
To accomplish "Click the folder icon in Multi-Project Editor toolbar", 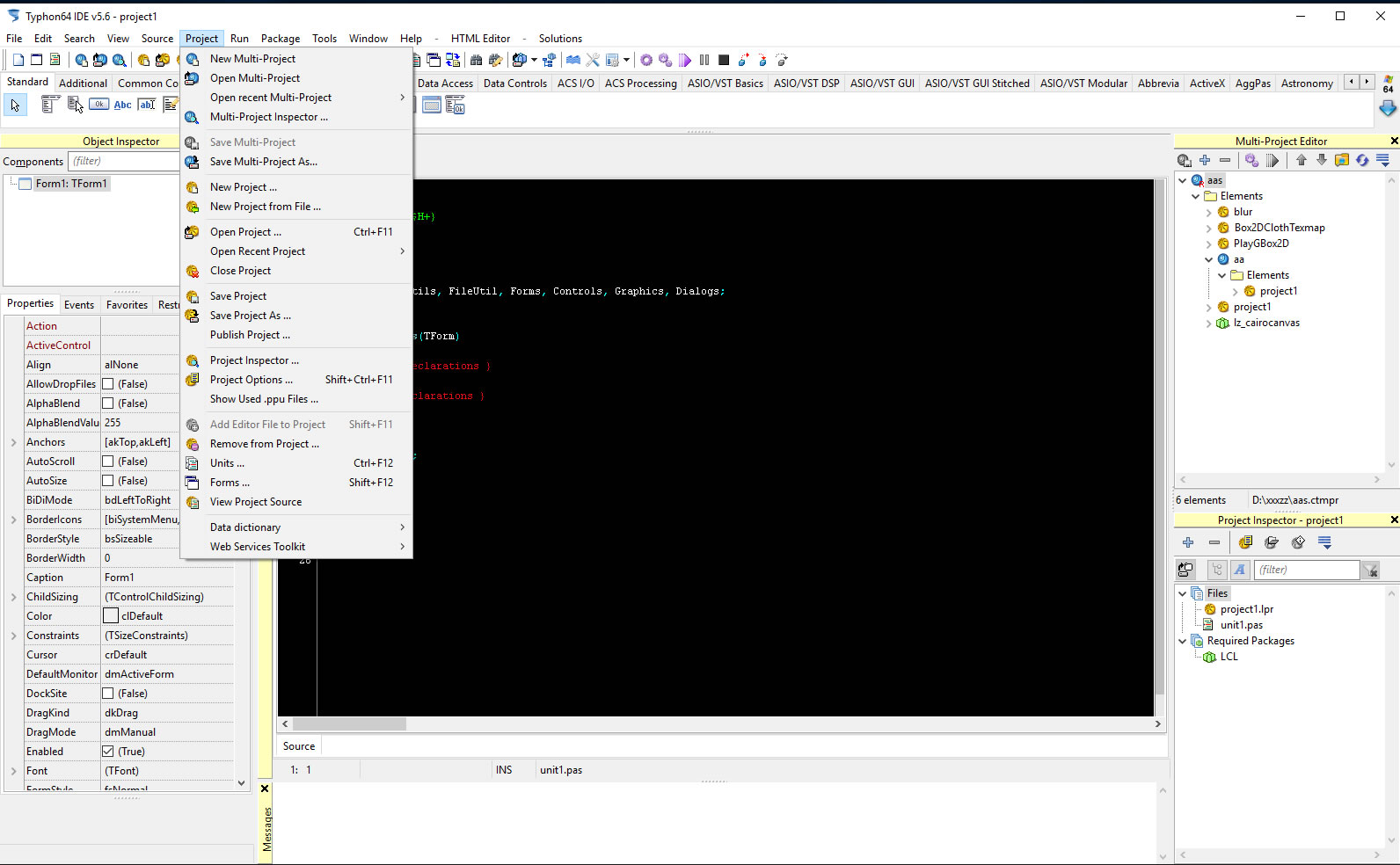I will tap(1342, 160).
